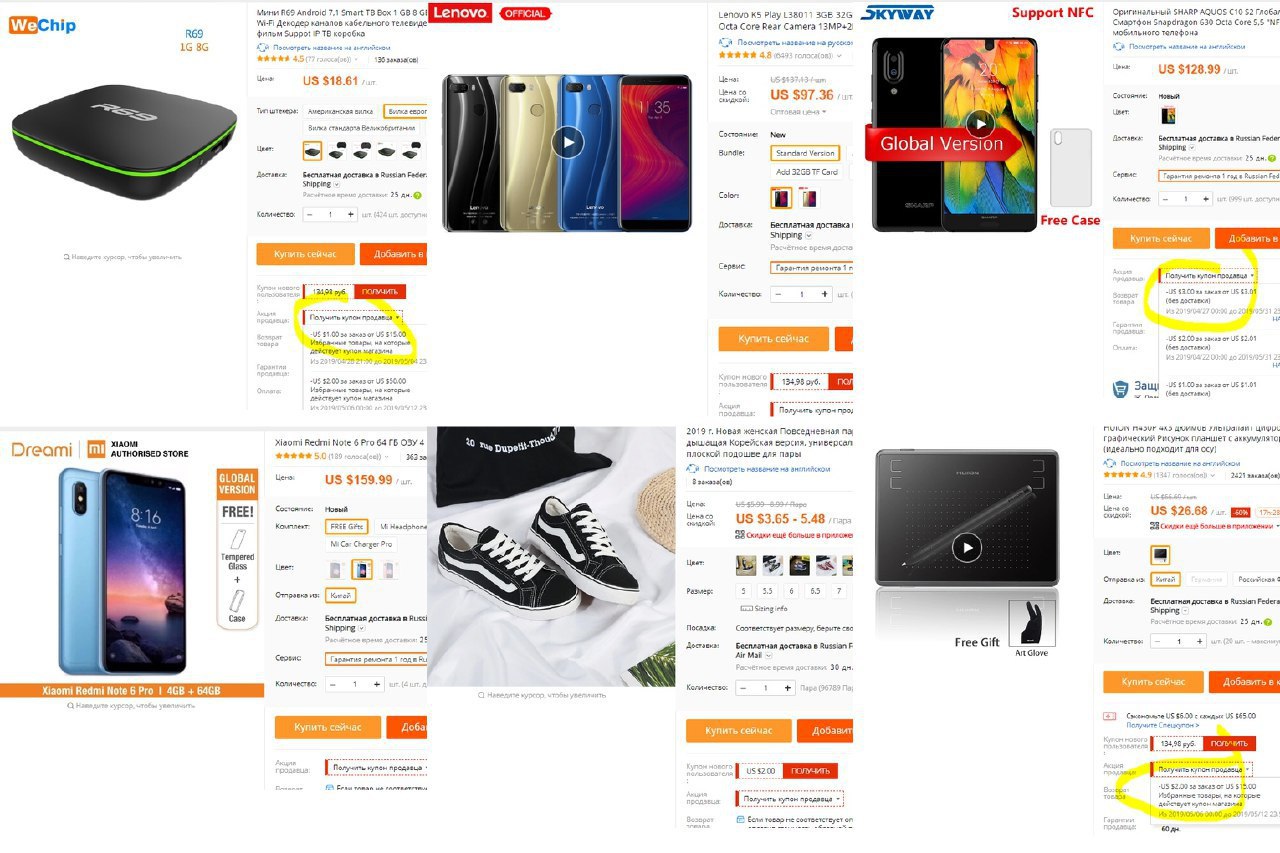1280x853 pixels.
Task: Buy the Xiaomi Redmi Note 6 Pro now
Action: tap(328, 727)
